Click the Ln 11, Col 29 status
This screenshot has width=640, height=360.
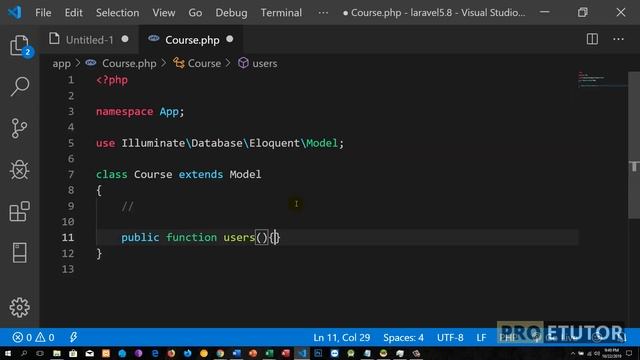[342, 338]
